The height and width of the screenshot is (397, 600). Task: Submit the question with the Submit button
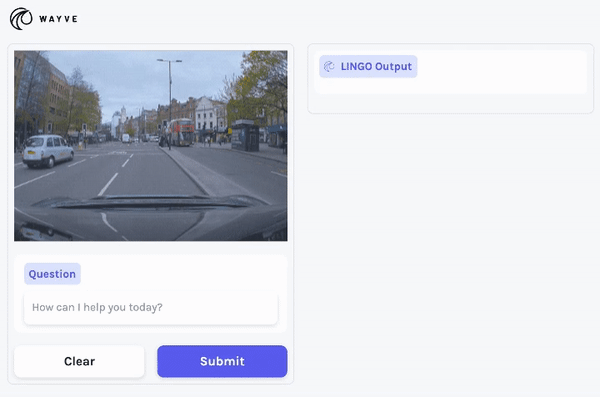click(x=222, y=361)
